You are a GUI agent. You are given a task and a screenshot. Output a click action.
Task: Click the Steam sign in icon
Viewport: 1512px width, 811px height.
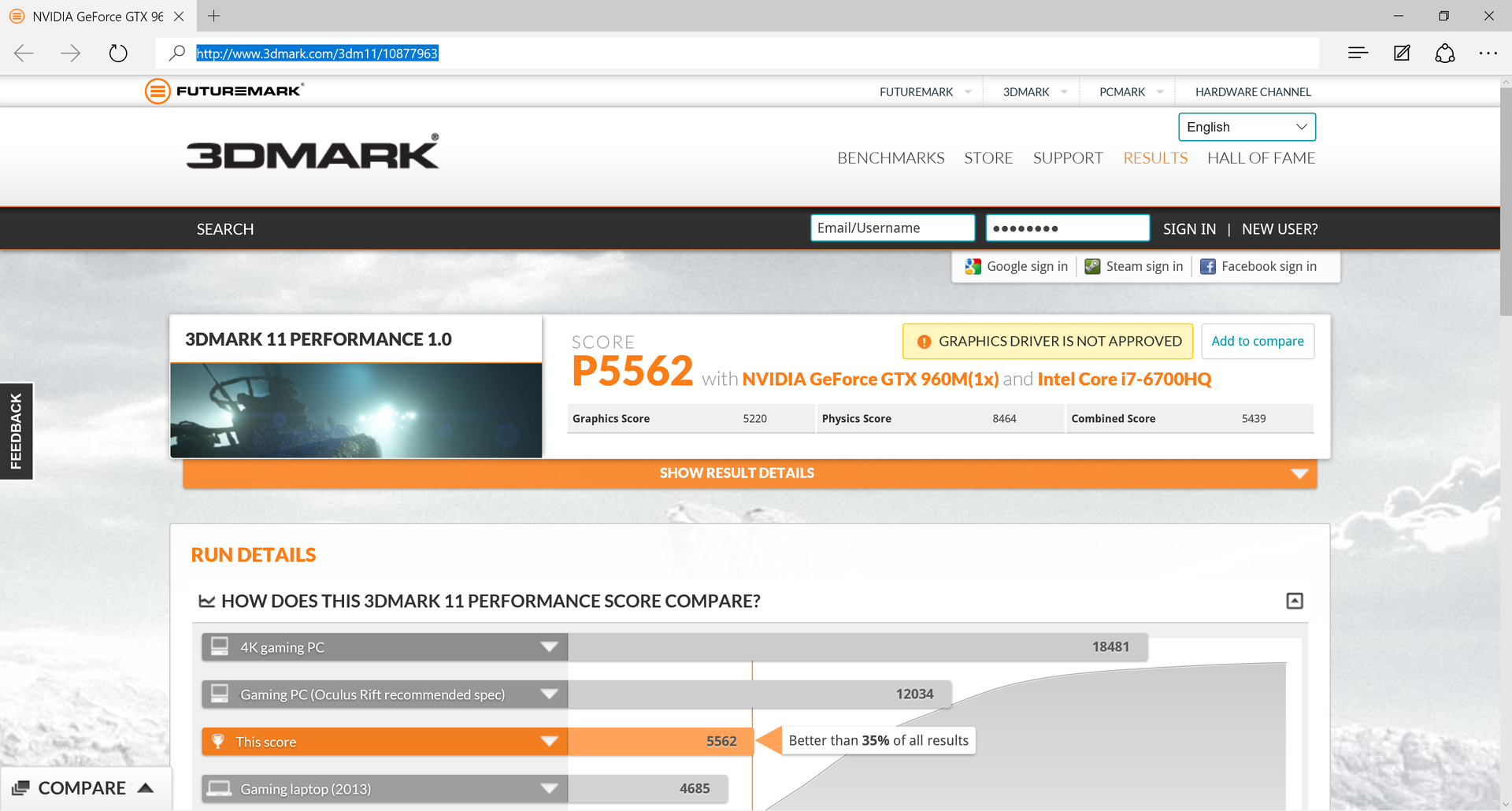pos(1092,267)
